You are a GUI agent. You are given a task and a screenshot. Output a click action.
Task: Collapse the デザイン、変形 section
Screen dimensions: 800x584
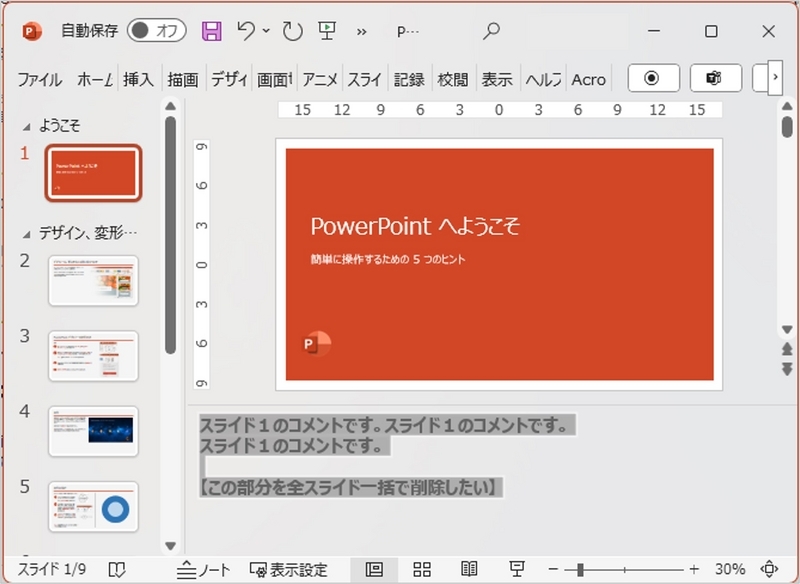pos(27,234)
